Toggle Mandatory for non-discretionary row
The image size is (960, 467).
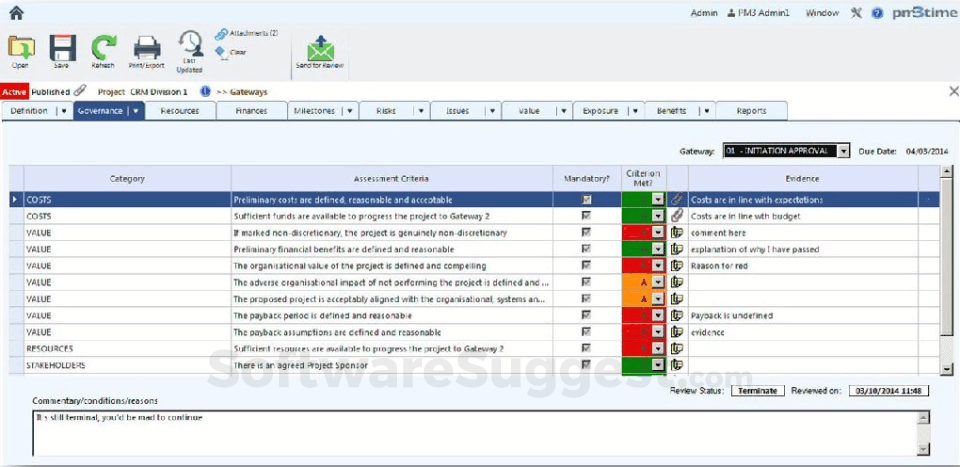point(587,233)
